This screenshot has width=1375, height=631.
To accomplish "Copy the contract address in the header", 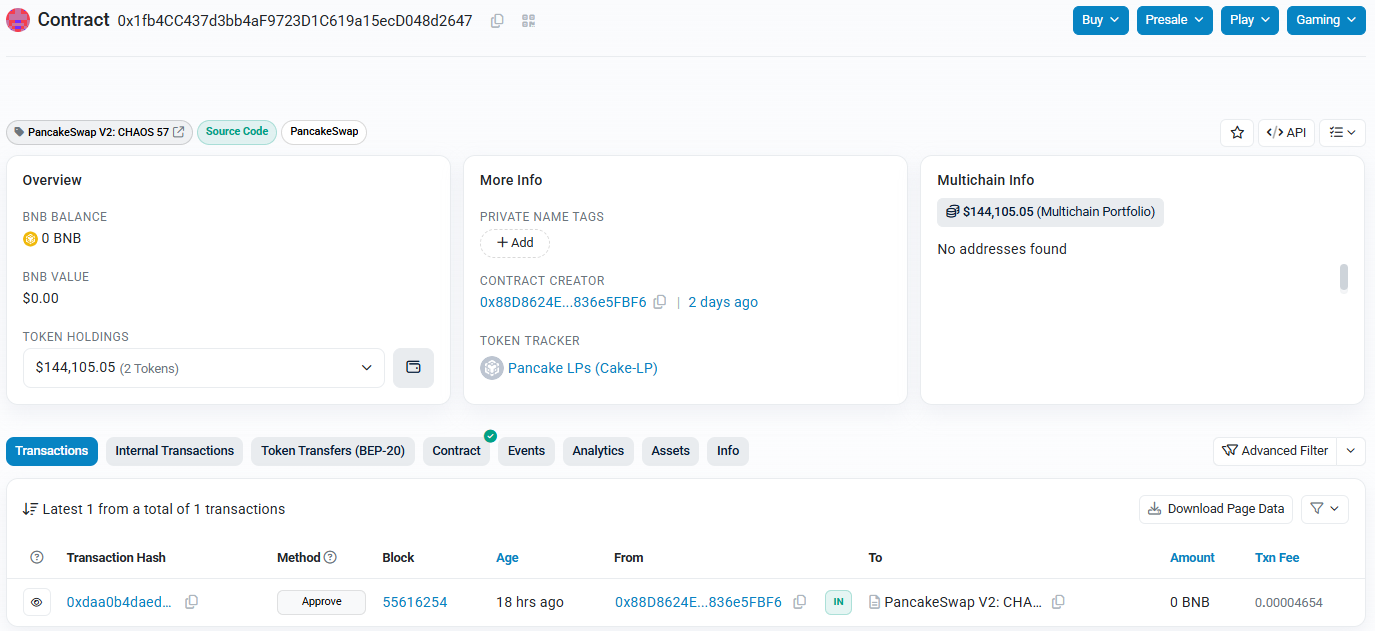I will coord(497,21).
